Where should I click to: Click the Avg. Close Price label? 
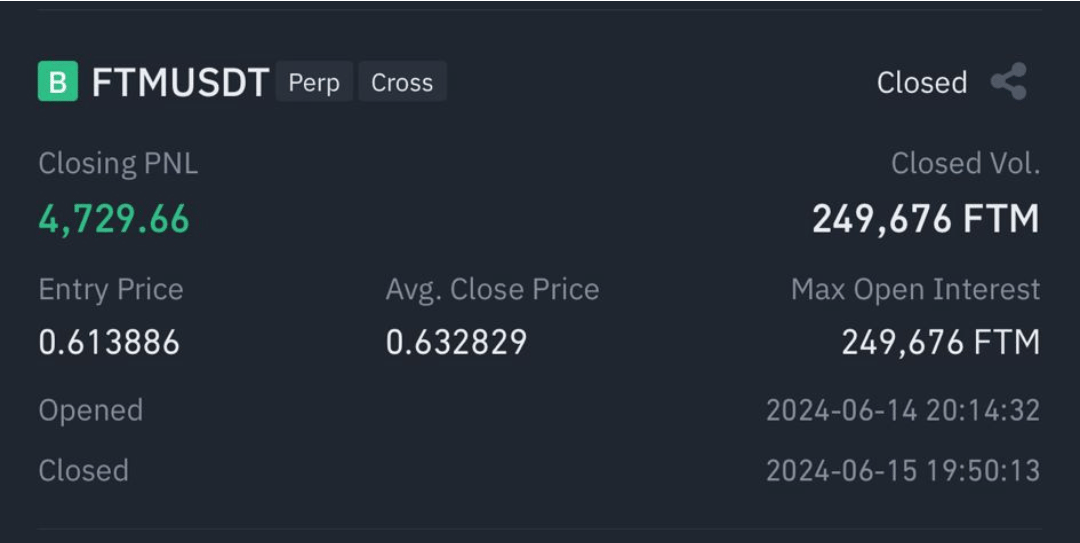click(492, 289)
